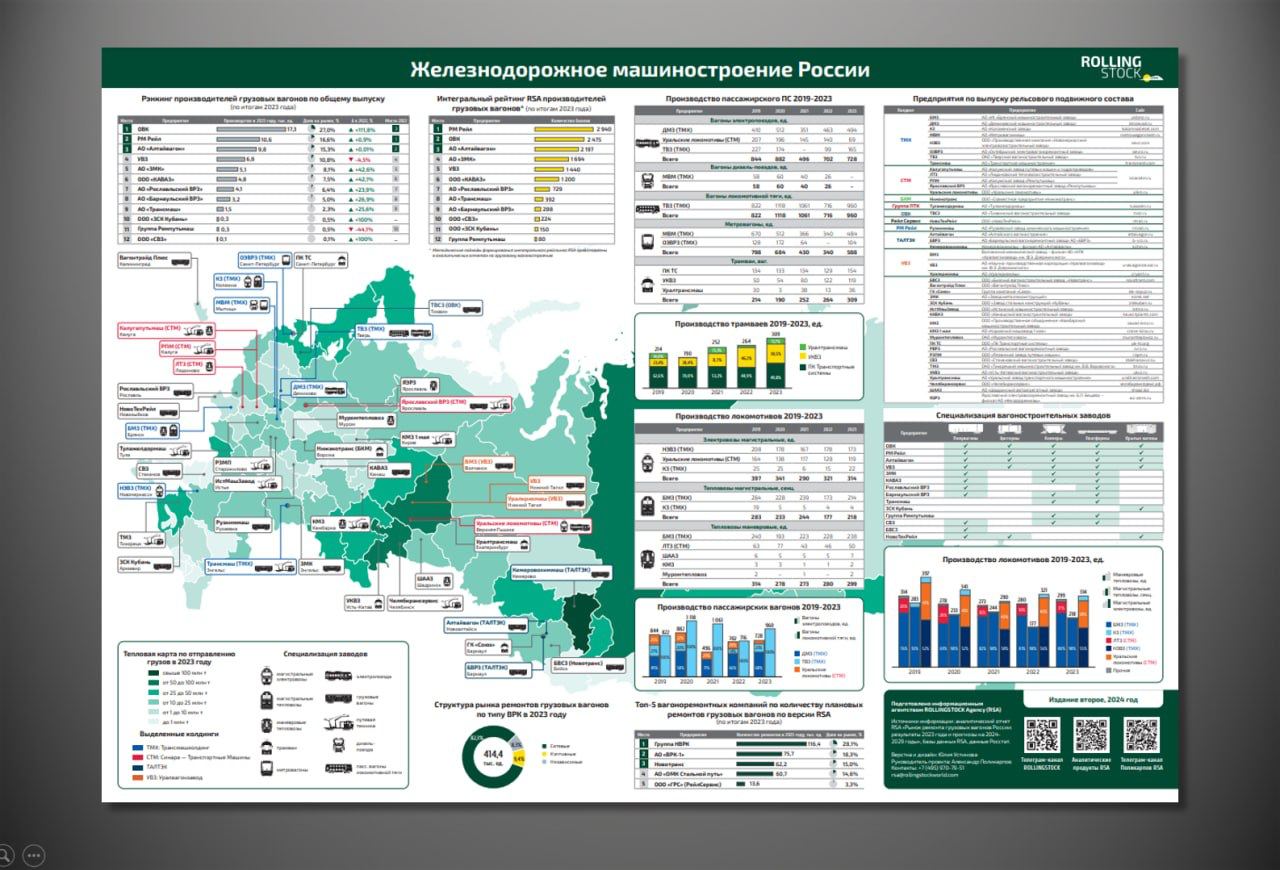1280x870 pixels.
Task: Click the QR code for Телеграм-канал ROLLINGSTOCK
Action: click(x=1041, y=735)
